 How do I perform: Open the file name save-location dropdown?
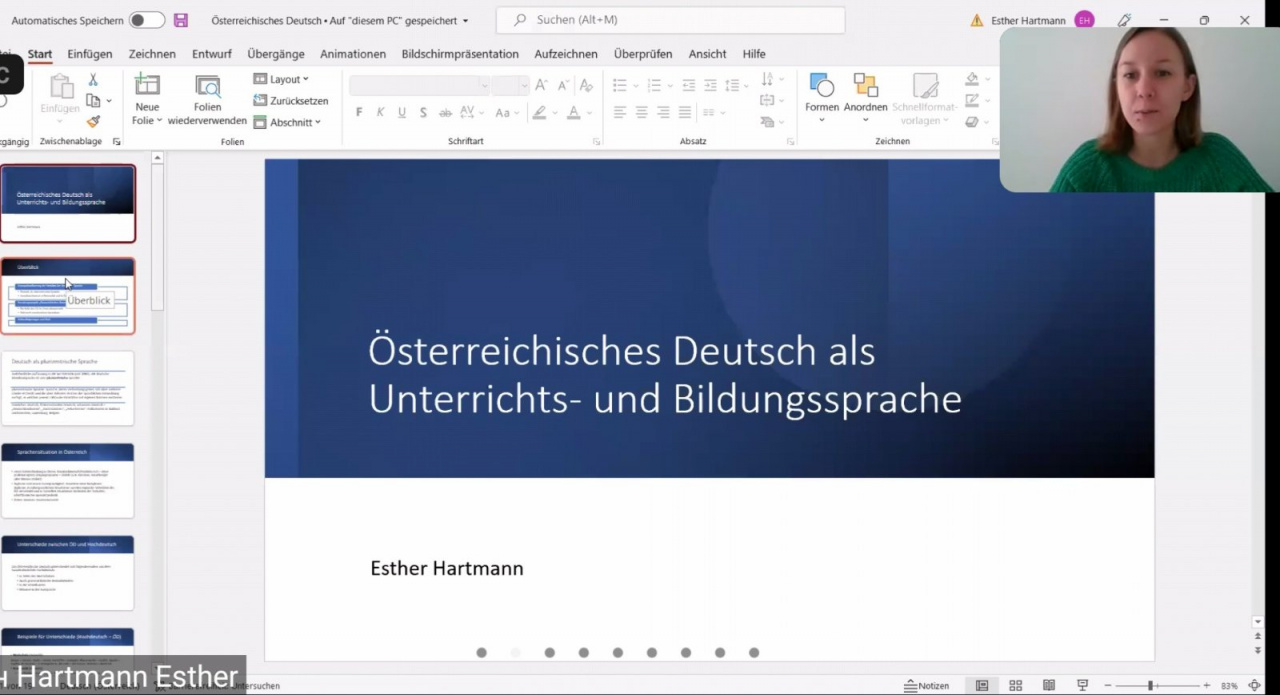465,20
